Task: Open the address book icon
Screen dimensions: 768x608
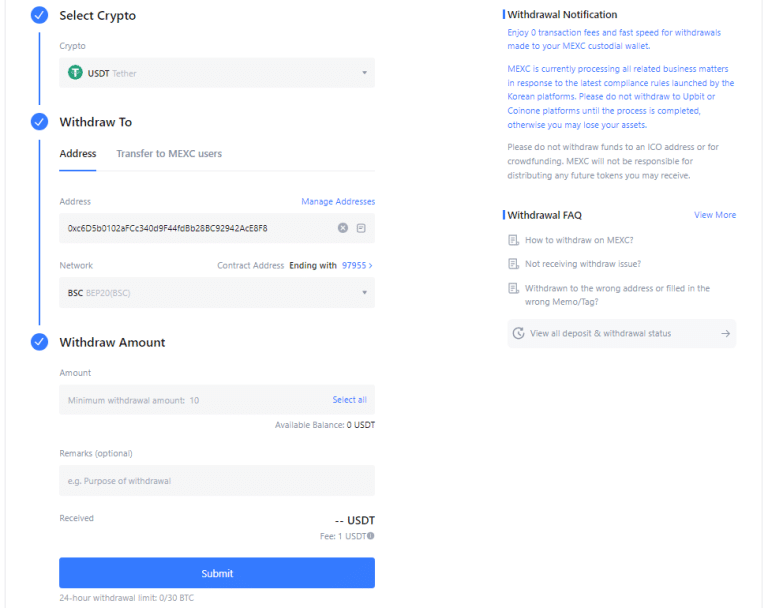Action: (x=361, y=228)
